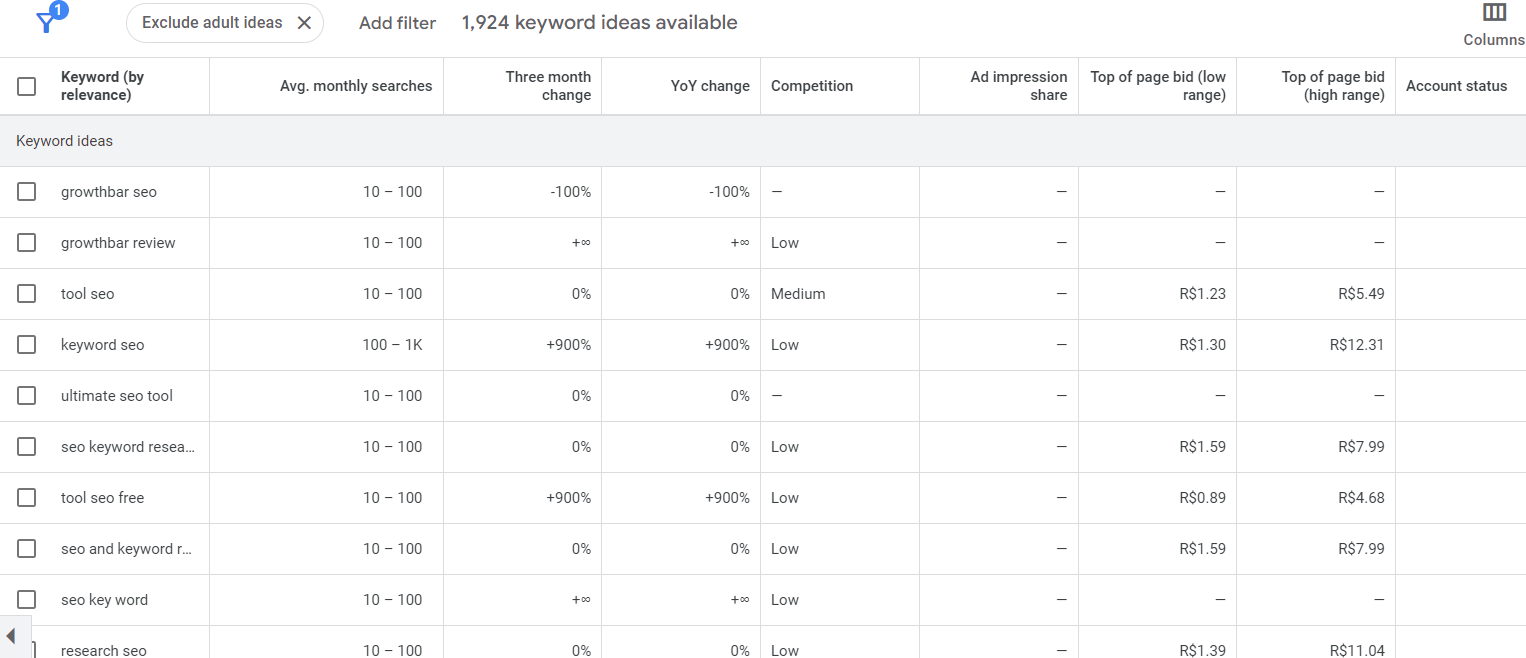Click the ultimate seo tool keyword
The image size is (1526, 658).
(117, 396)
